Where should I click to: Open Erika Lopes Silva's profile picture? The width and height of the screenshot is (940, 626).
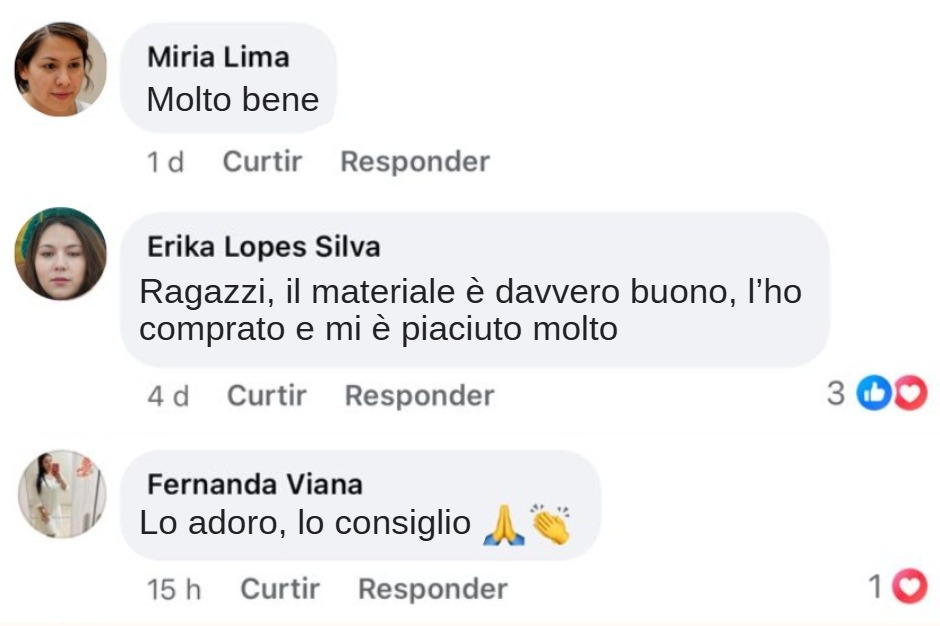pyautogui.click(x=61, y=254)
